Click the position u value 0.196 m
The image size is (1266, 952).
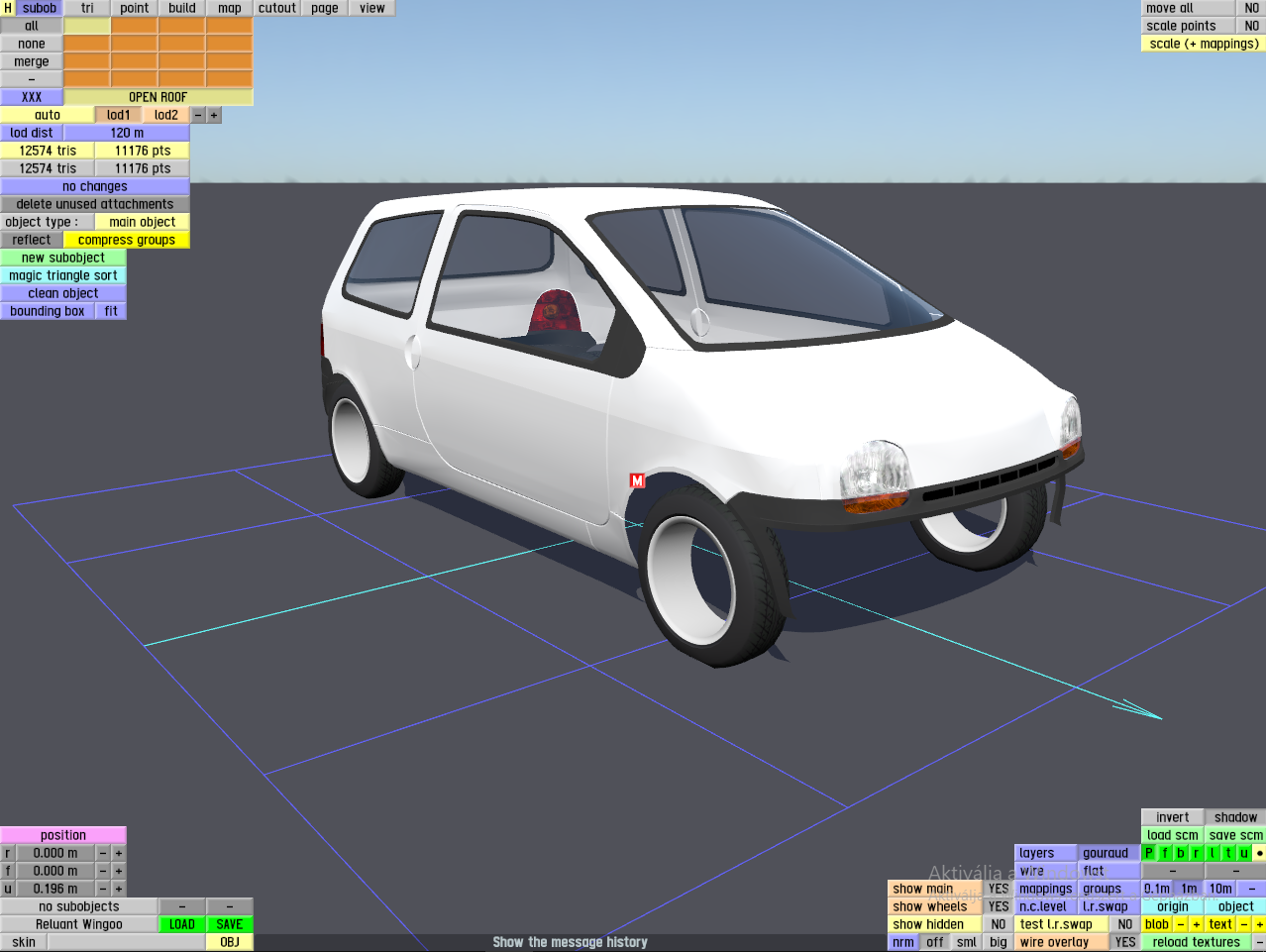coord(55,889)
